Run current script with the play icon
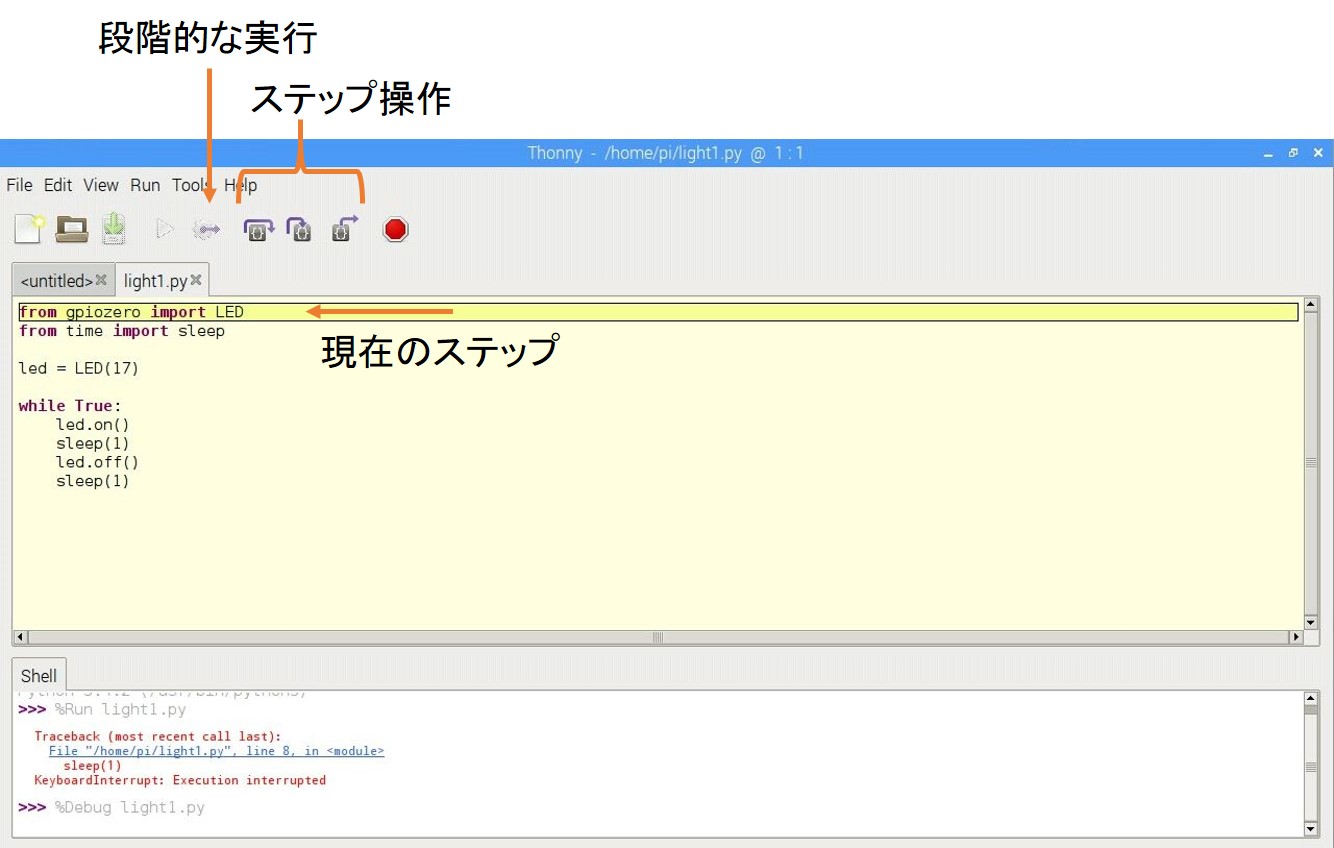Viewport: 1334px width, 848px height. click(x=165, y=230)
